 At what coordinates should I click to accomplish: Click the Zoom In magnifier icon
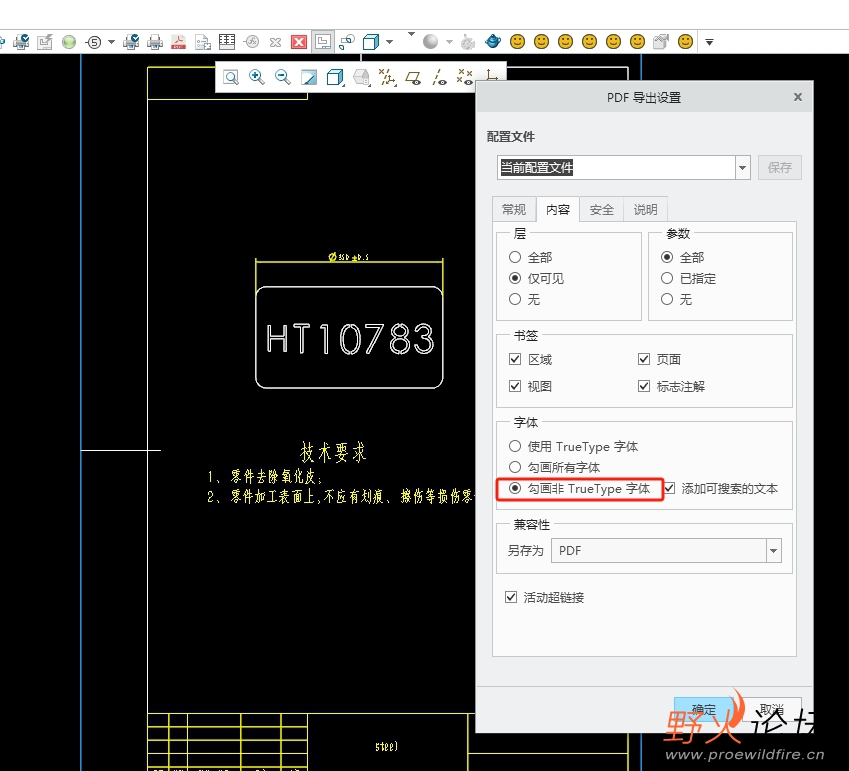tap(257, 77)
